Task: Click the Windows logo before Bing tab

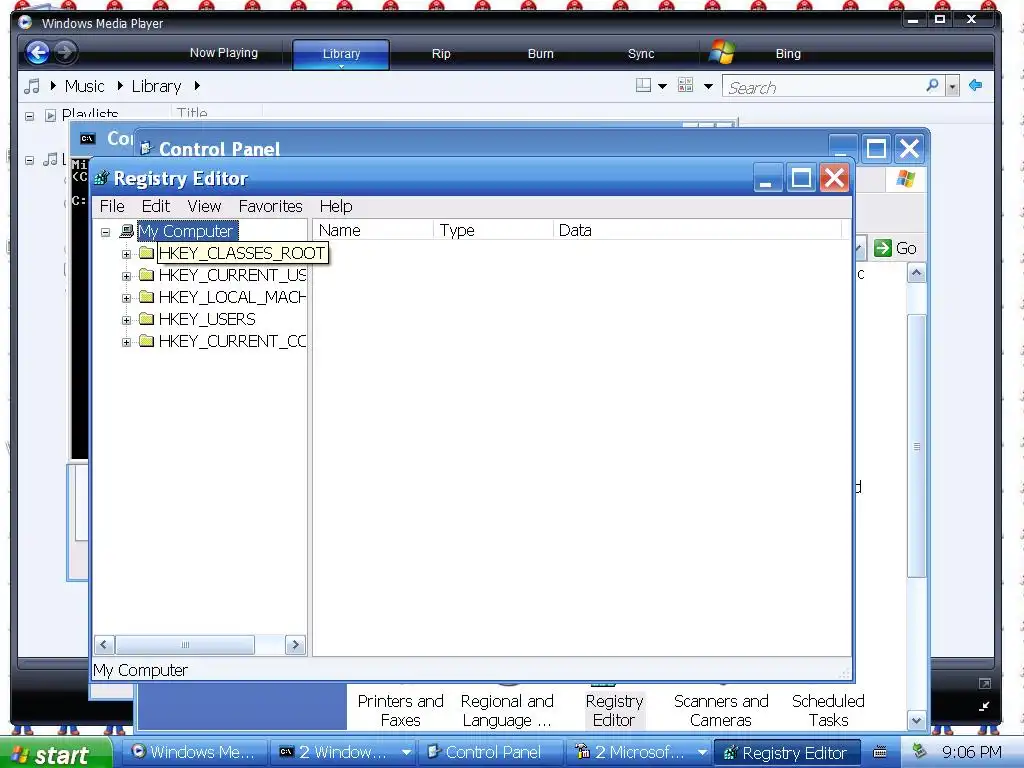Action: tap(722, 52)
